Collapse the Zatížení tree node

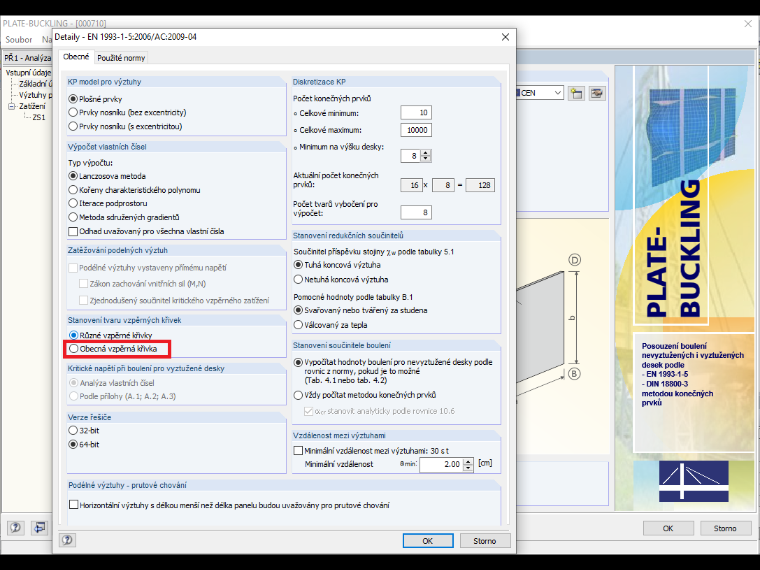[11, 106]
